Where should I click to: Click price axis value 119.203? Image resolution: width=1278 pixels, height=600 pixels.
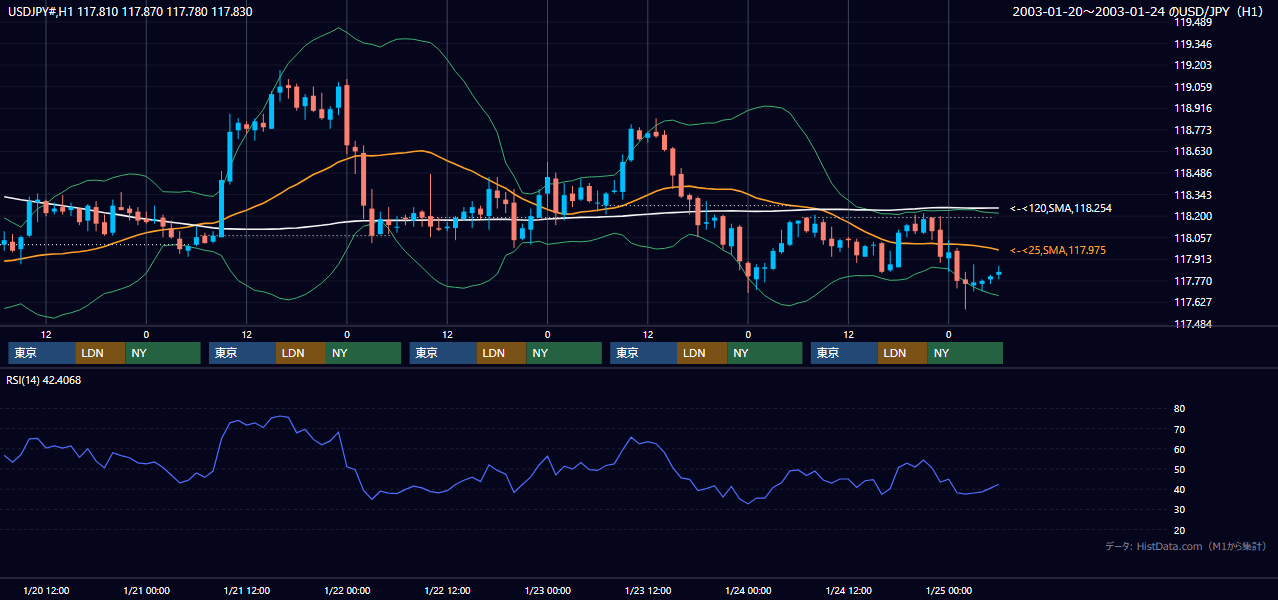click(1192, 66)
